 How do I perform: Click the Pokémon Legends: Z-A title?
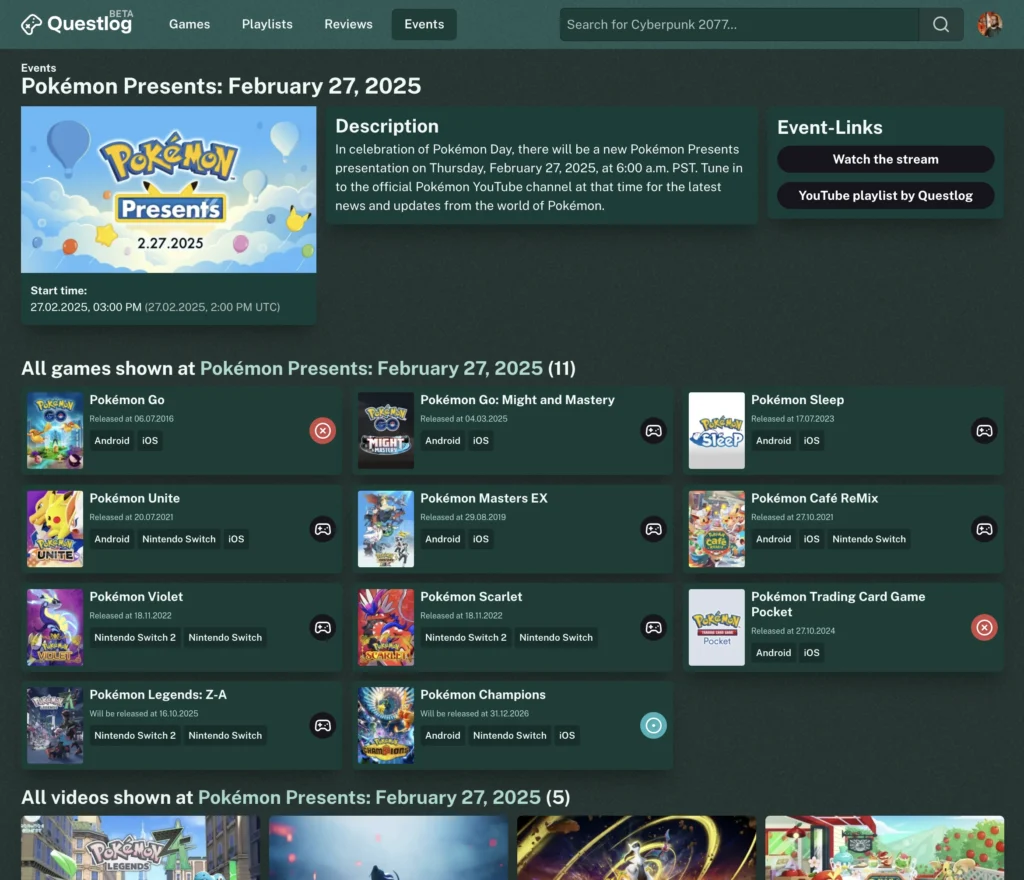click(x=158, y=695)
